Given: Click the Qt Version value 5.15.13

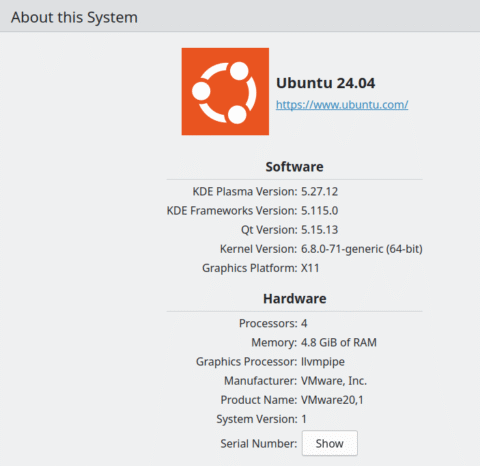Looking at the screenshot, I should point(320,230).
